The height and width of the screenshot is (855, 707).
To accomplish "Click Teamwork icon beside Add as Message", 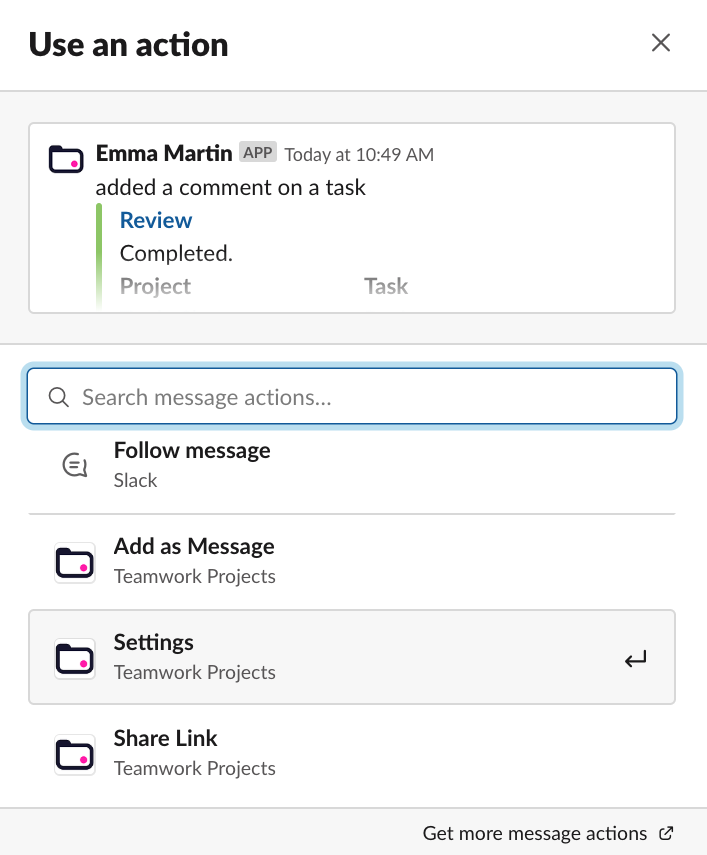I will (75, 562).
